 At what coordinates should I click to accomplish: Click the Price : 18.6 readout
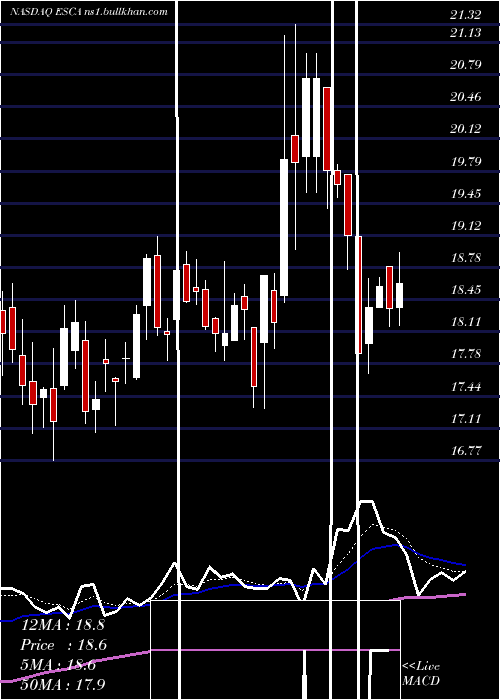tap(64, 645)
